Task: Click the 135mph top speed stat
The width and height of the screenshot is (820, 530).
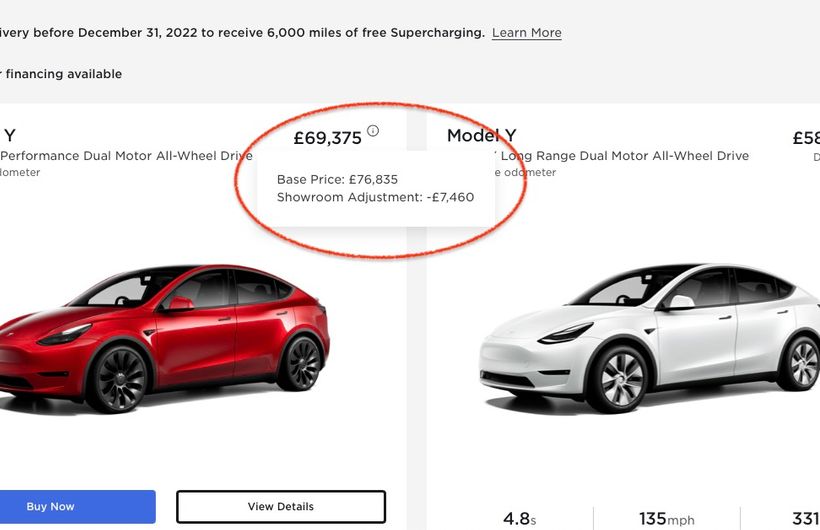Action: 667,519
